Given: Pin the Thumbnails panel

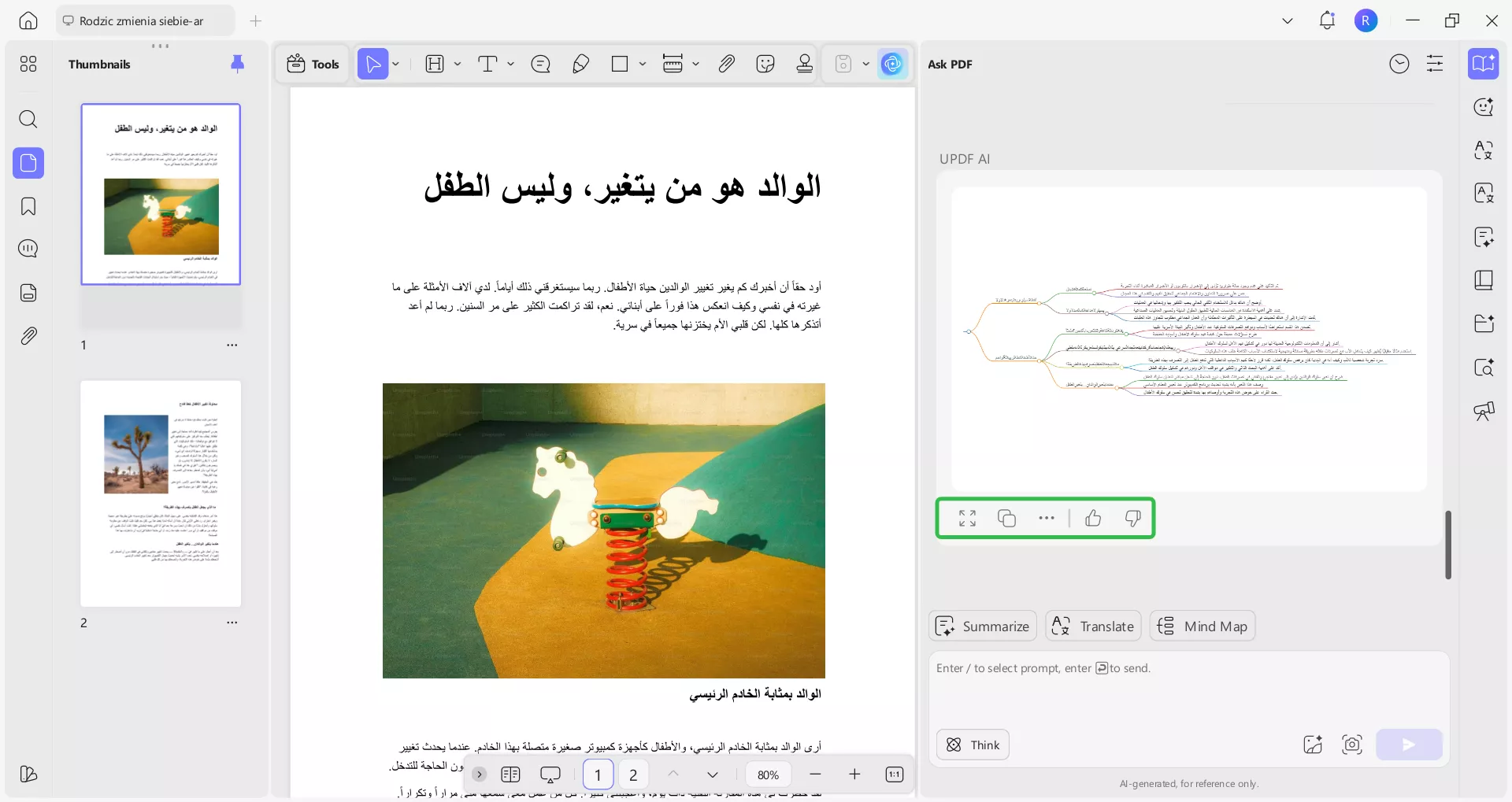Looking at the screenshot, I should (x=238, y=64).
